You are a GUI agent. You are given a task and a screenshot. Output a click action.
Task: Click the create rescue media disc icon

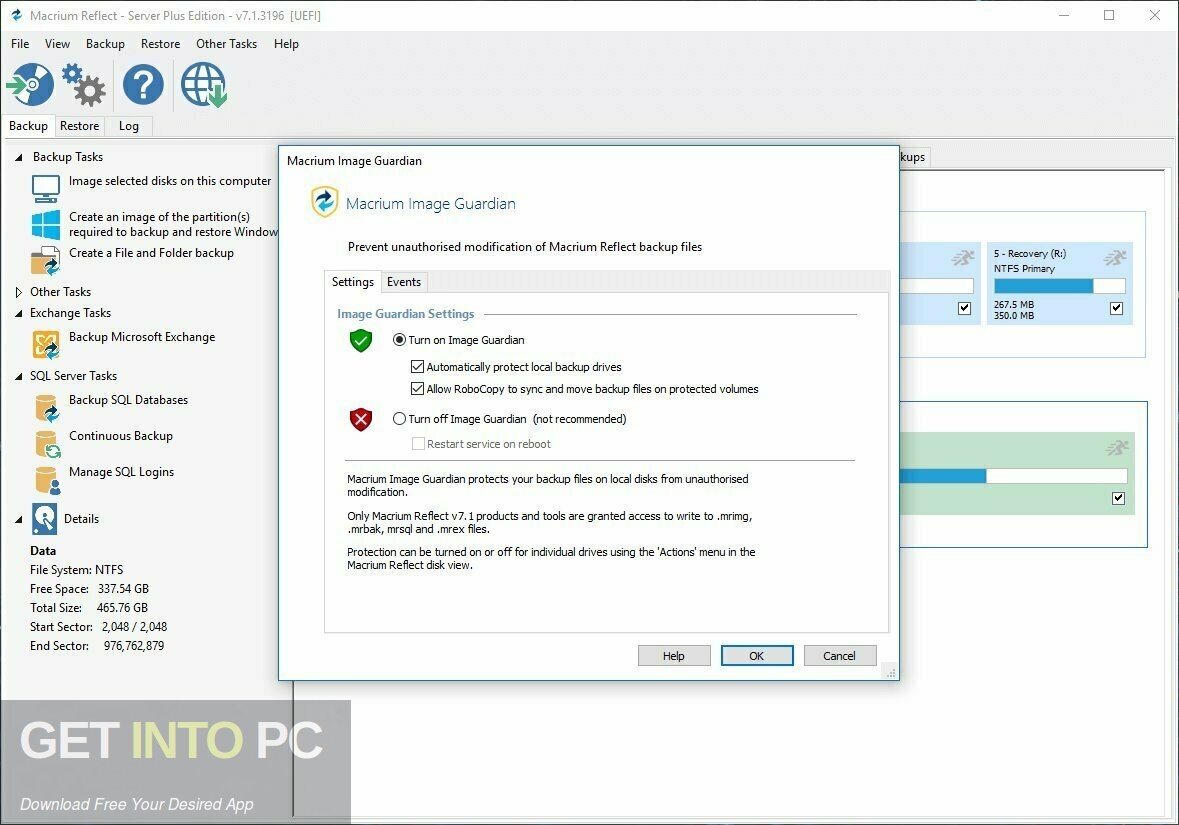click(31, 84)
